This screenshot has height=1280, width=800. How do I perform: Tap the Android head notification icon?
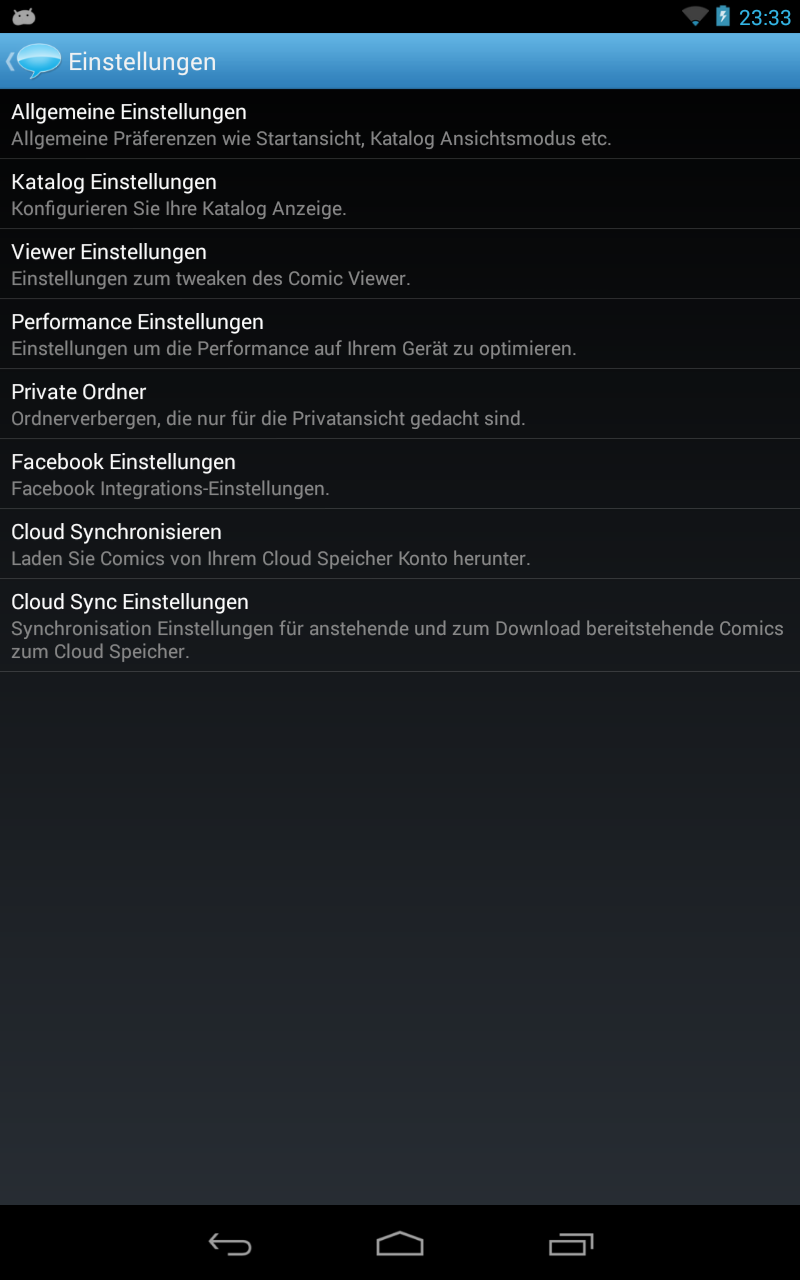[24, 16]
